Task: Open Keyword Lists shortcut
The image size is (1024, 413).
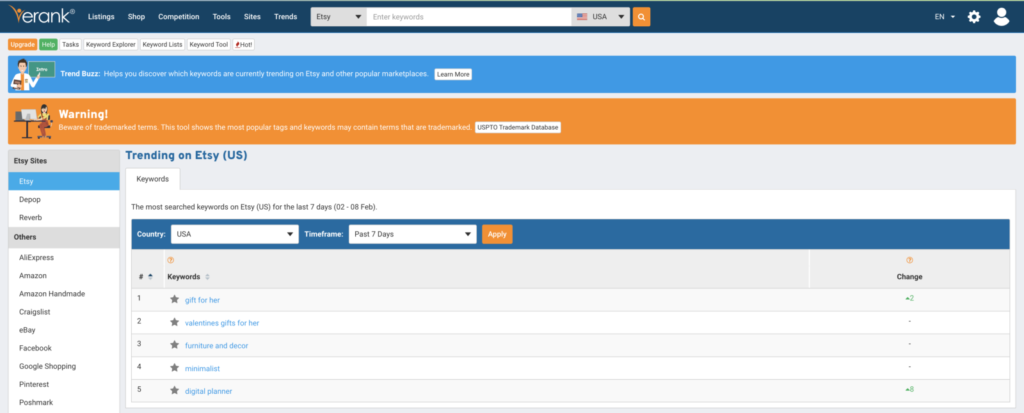Action: 163,44
